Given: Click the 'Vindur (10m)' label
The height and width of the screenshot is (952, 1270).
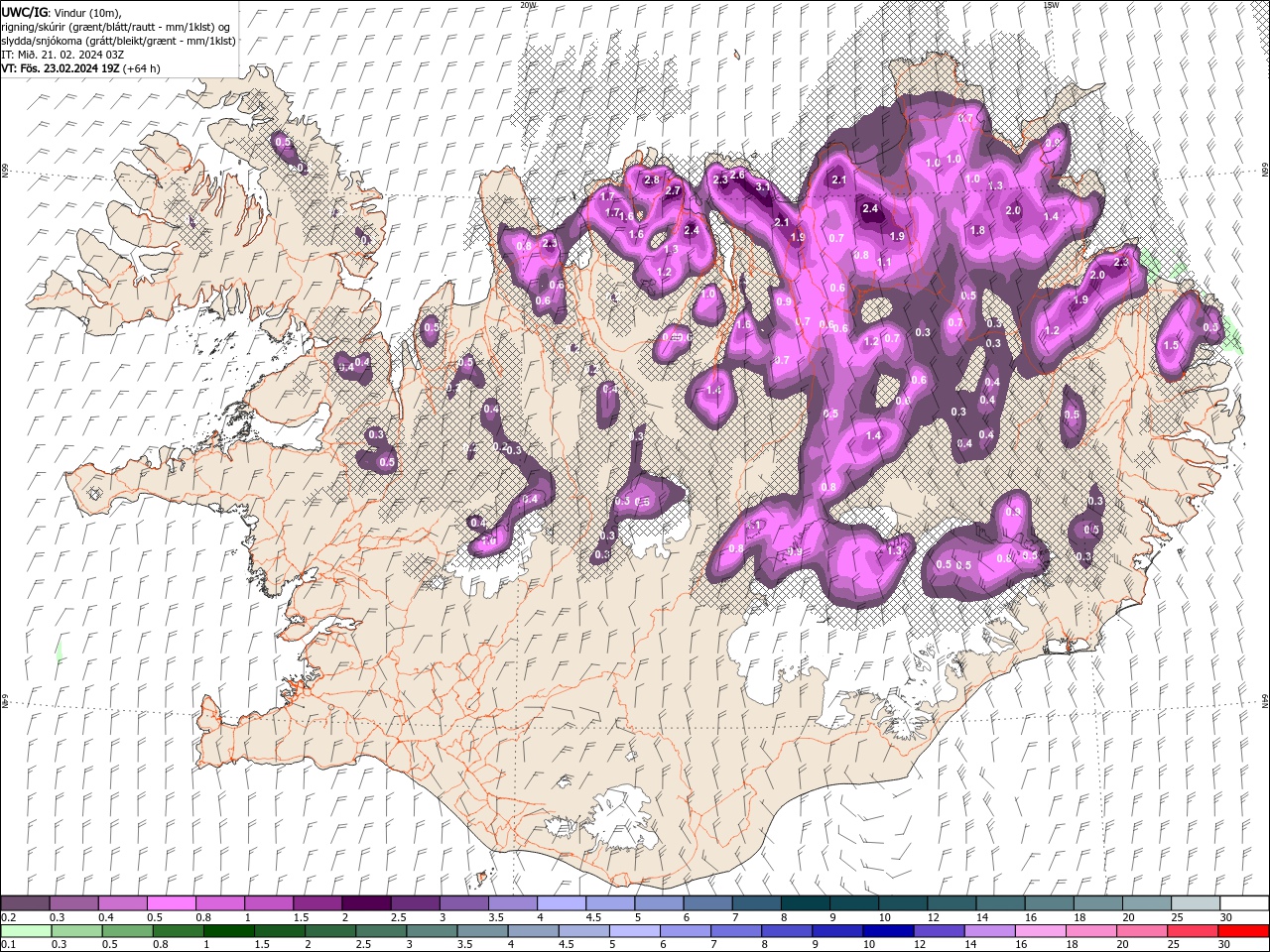Looking at the screenshot, I should tap(86, 11).
